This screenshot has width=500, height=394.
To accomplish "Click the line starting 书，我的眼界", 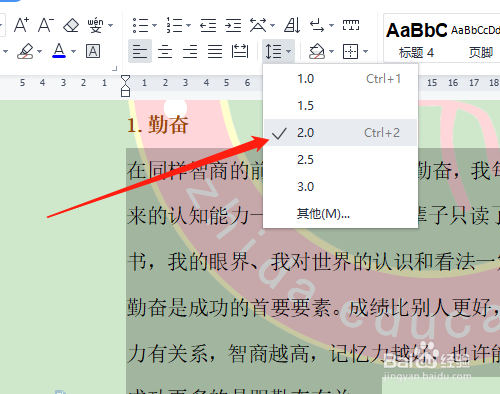I will 313,261.
